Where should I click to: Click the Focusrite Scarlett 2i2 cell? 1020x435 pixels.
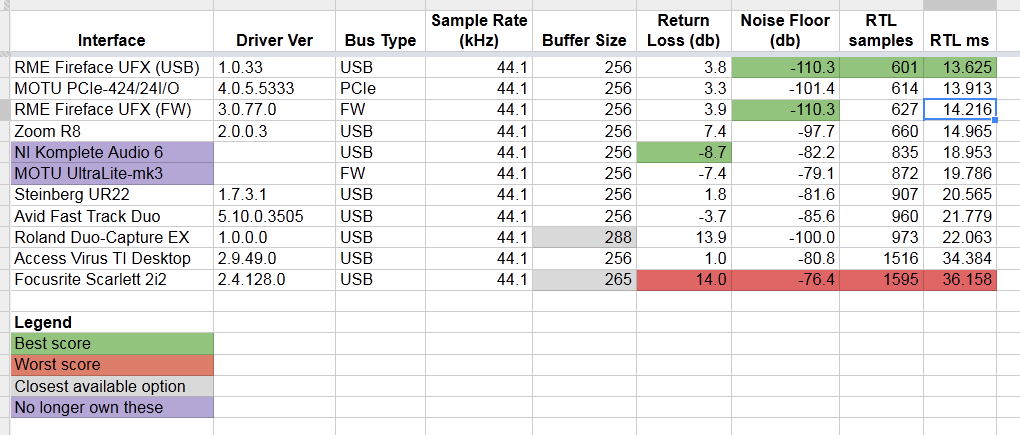click(112, 280)
